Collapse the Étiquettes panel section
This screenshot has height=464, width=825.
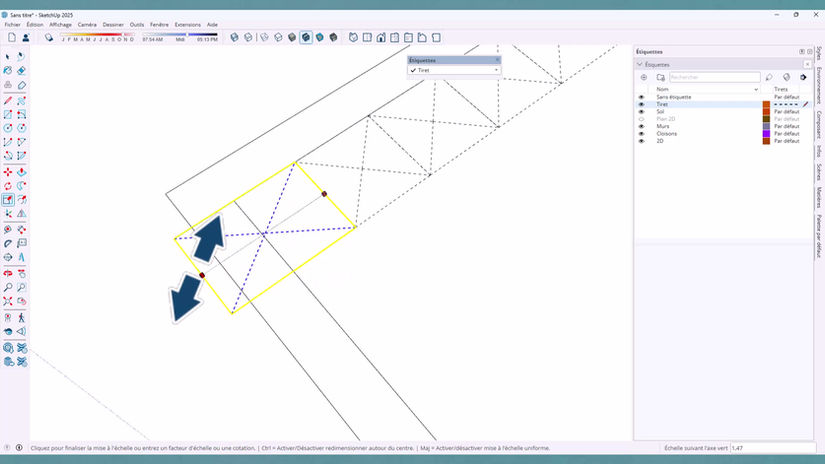click(x=640, y=64)
